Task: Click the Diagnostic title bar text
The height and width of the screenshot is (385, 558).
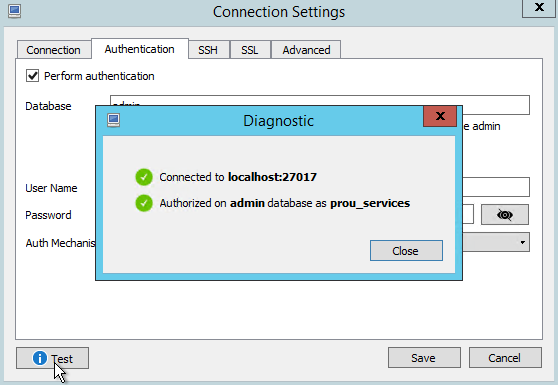Action: click(x=278, y=121)
